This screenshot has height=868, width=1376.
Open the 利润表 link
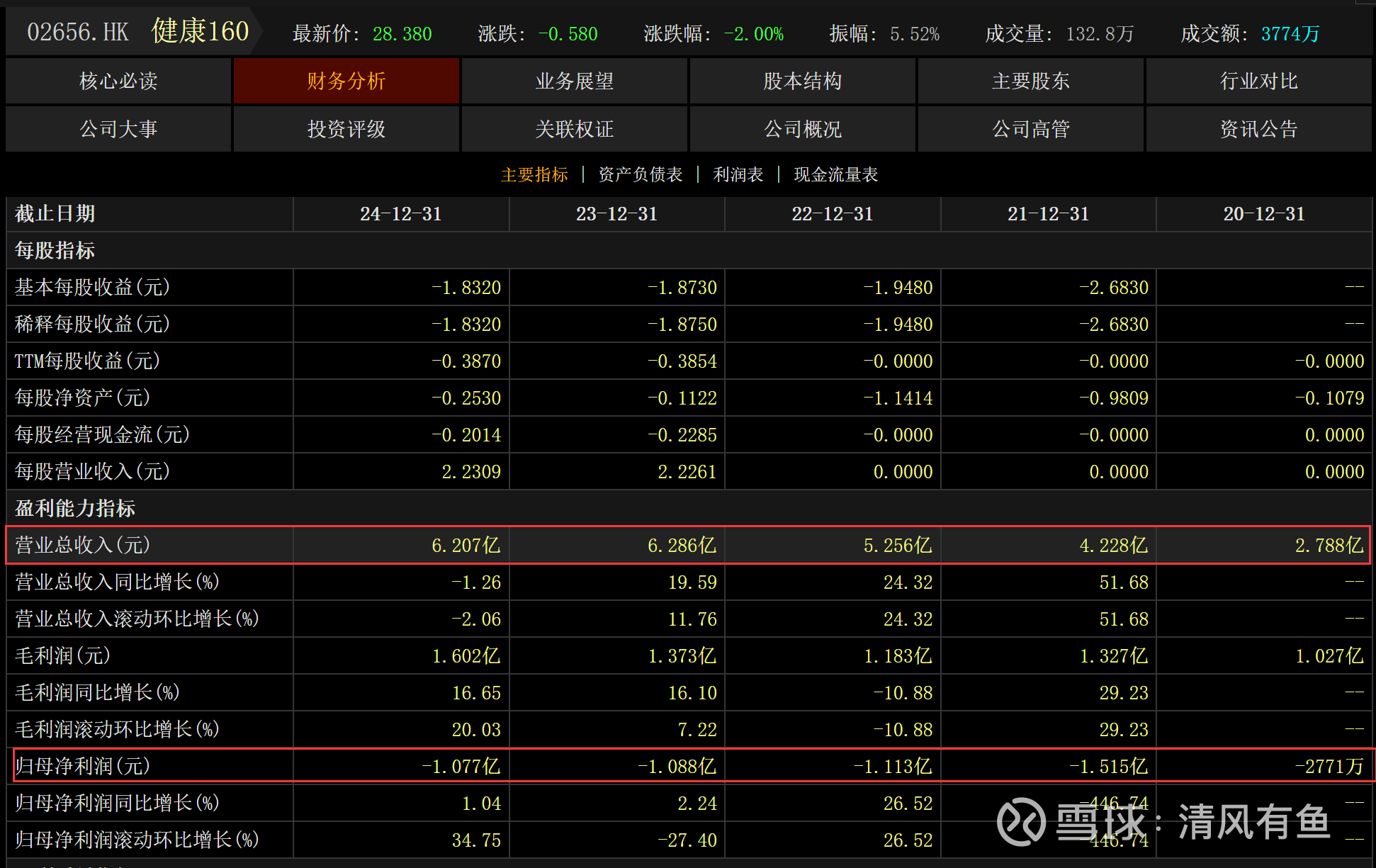[x=738, y=174]
